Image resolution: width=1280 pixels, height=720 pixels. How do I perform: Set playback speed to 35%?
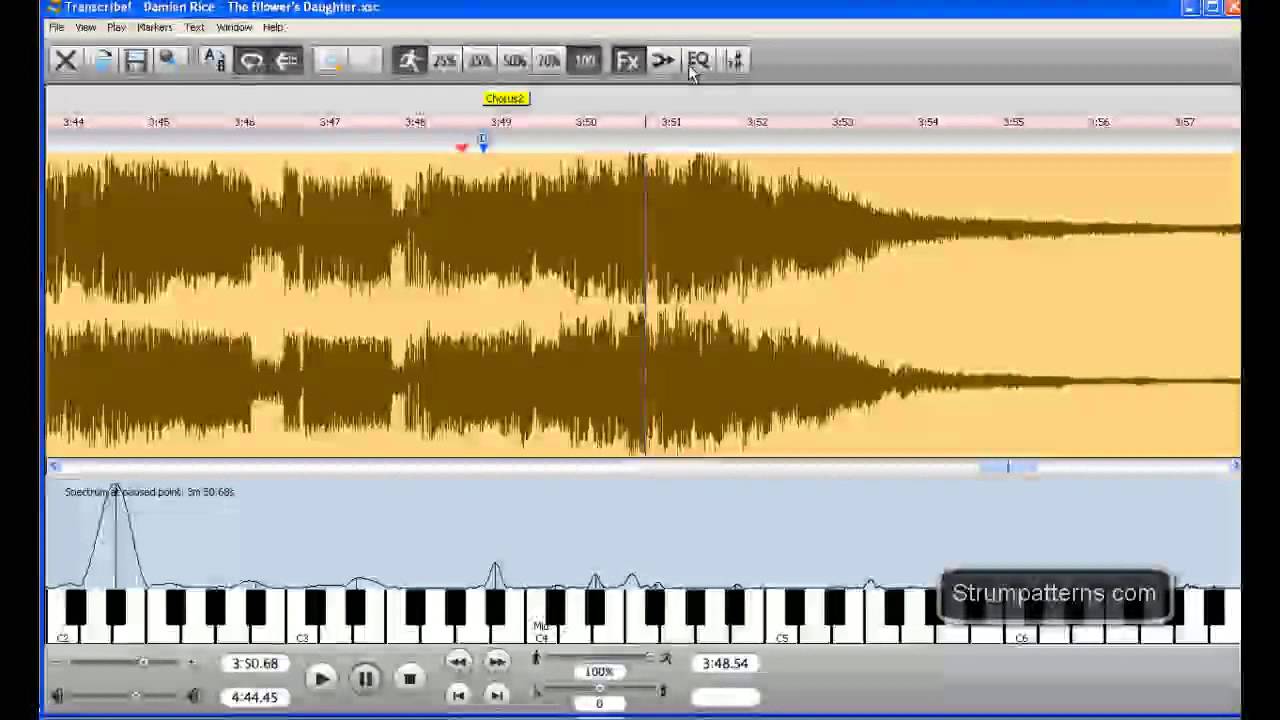click(x=479, y=61)
